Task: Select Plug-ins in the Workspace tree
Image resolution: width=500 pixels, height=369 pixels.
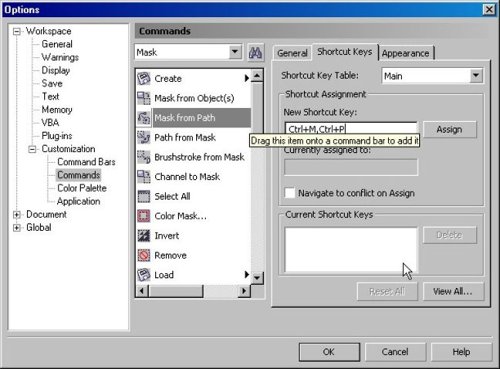Action: [57, 136]
